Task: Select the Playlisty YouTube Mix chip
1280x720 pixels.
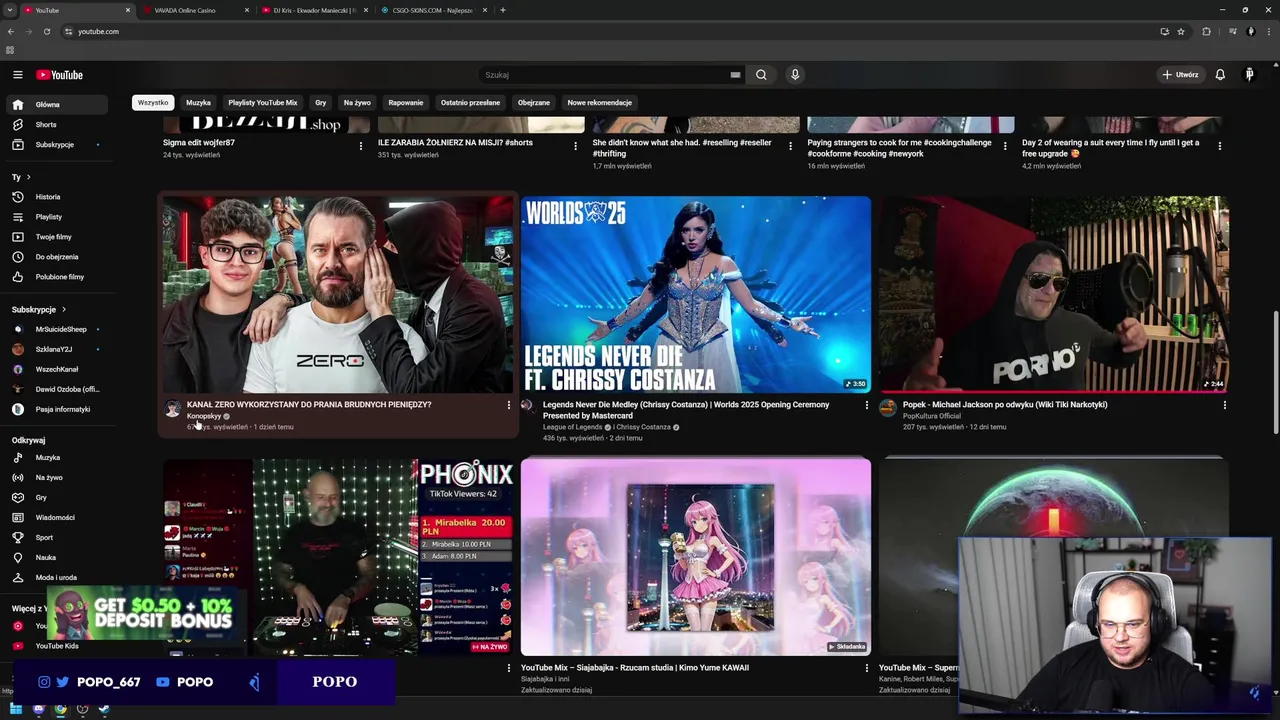Action: click(x=262, y=102)
